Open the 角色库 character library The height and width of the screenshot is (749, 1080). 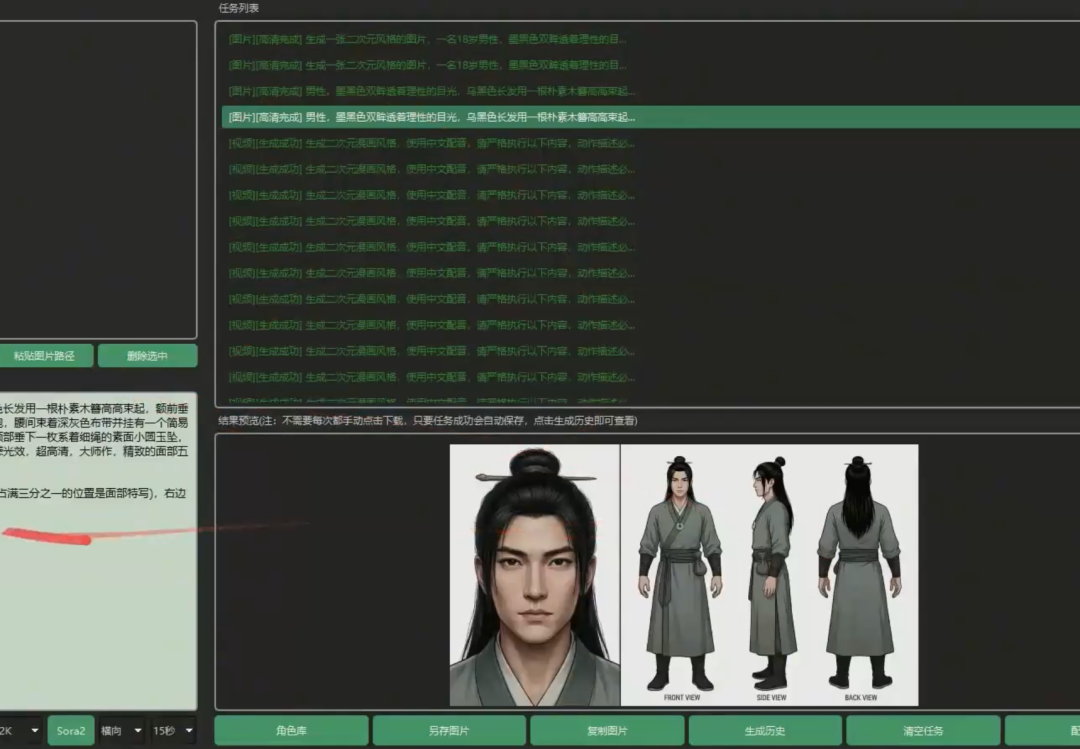(292, 731)
